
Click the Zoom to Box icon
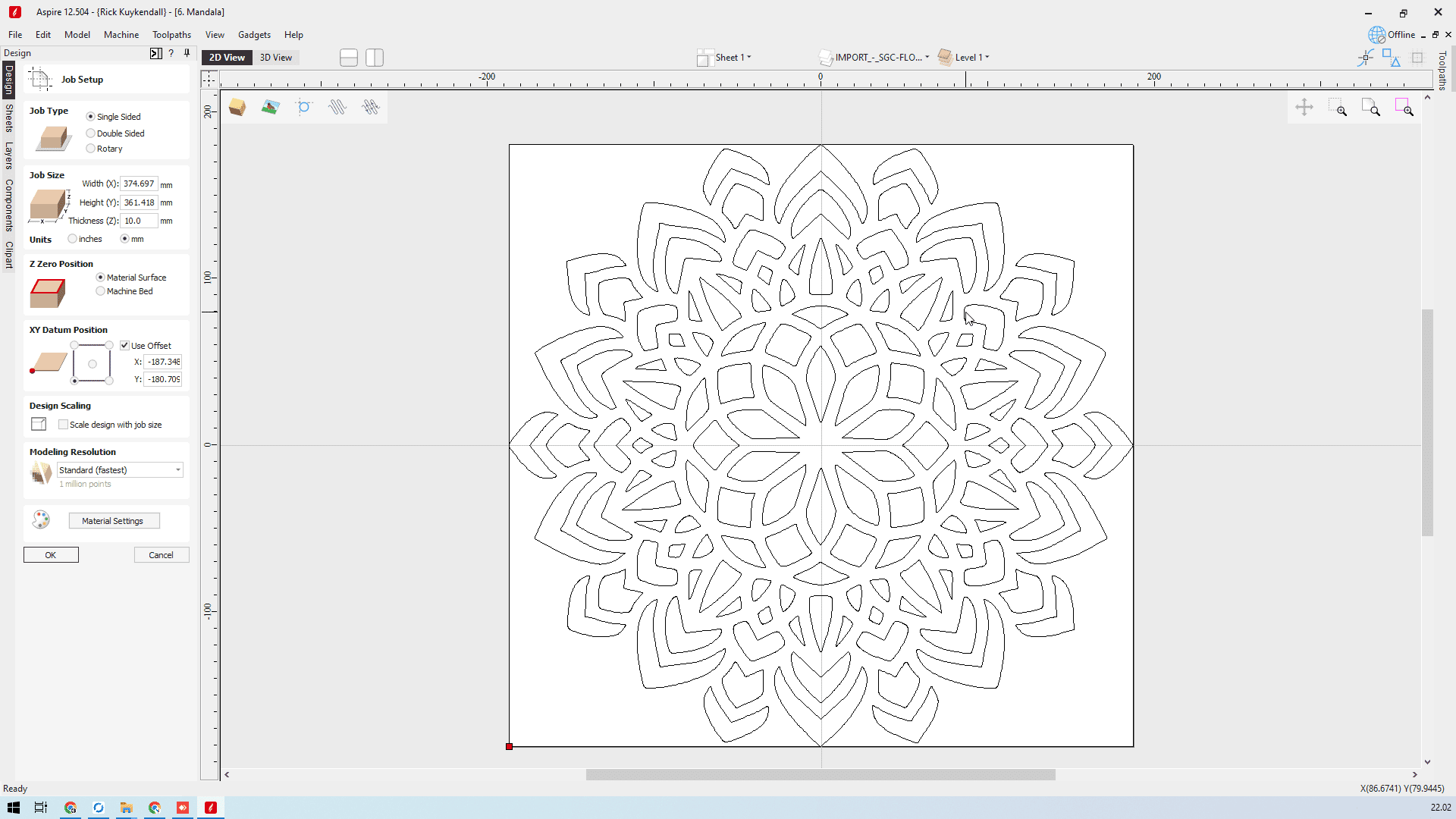click(x=1338, y=108)
